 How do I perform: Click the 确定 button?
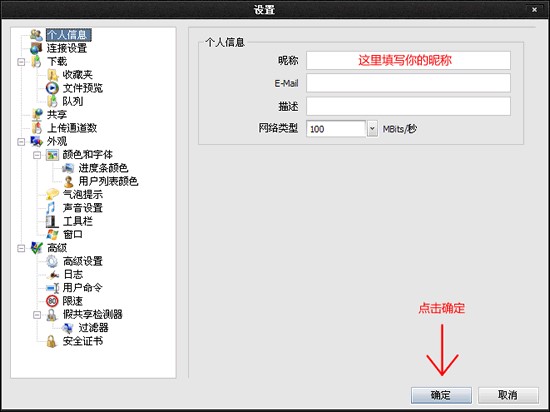click(441, 395)
